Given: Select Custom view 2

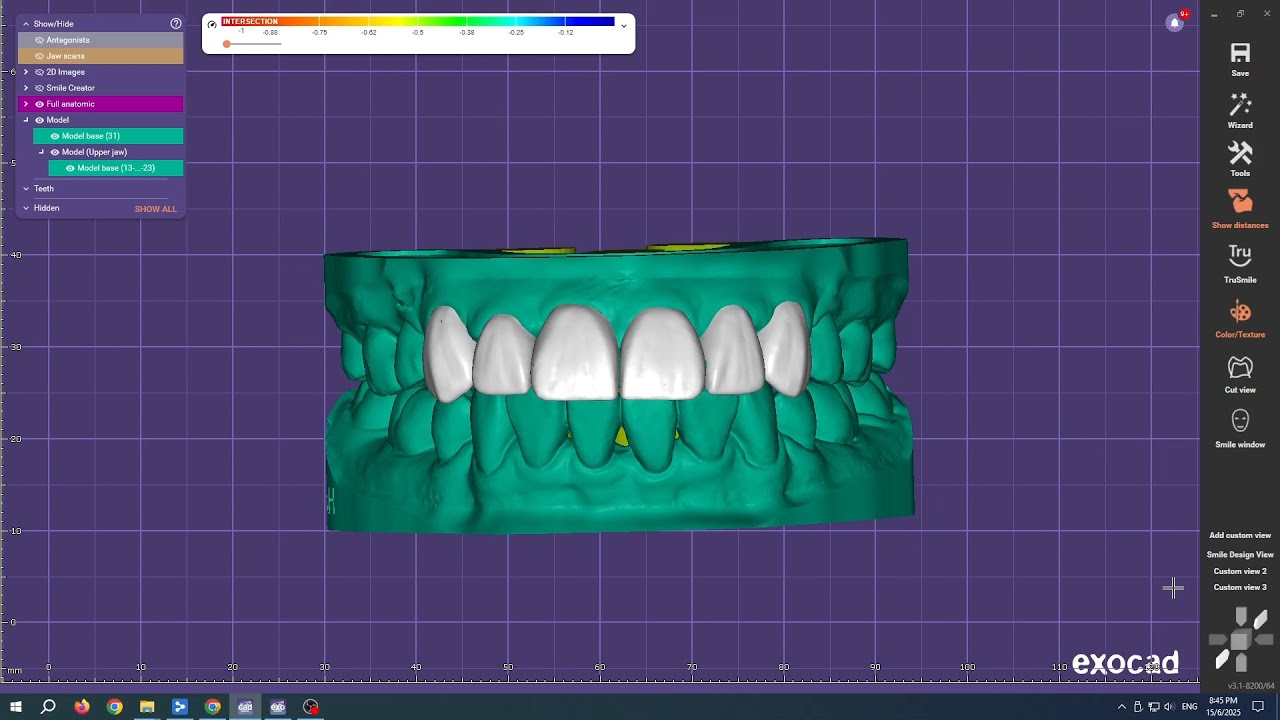Looking at the screenshot, I should tap(1240, 571).
